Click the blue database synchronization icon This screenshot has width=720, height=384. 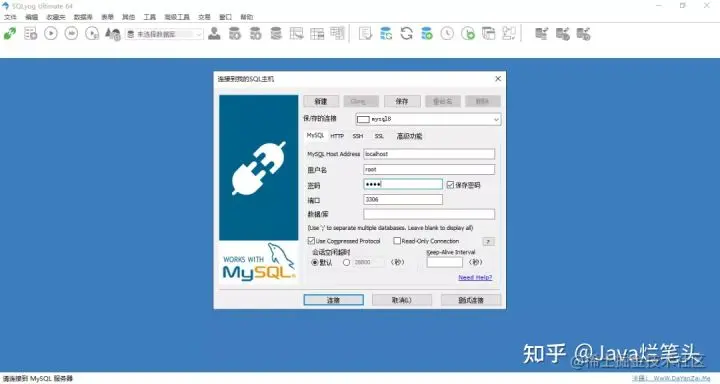click(x=386, y=34)
